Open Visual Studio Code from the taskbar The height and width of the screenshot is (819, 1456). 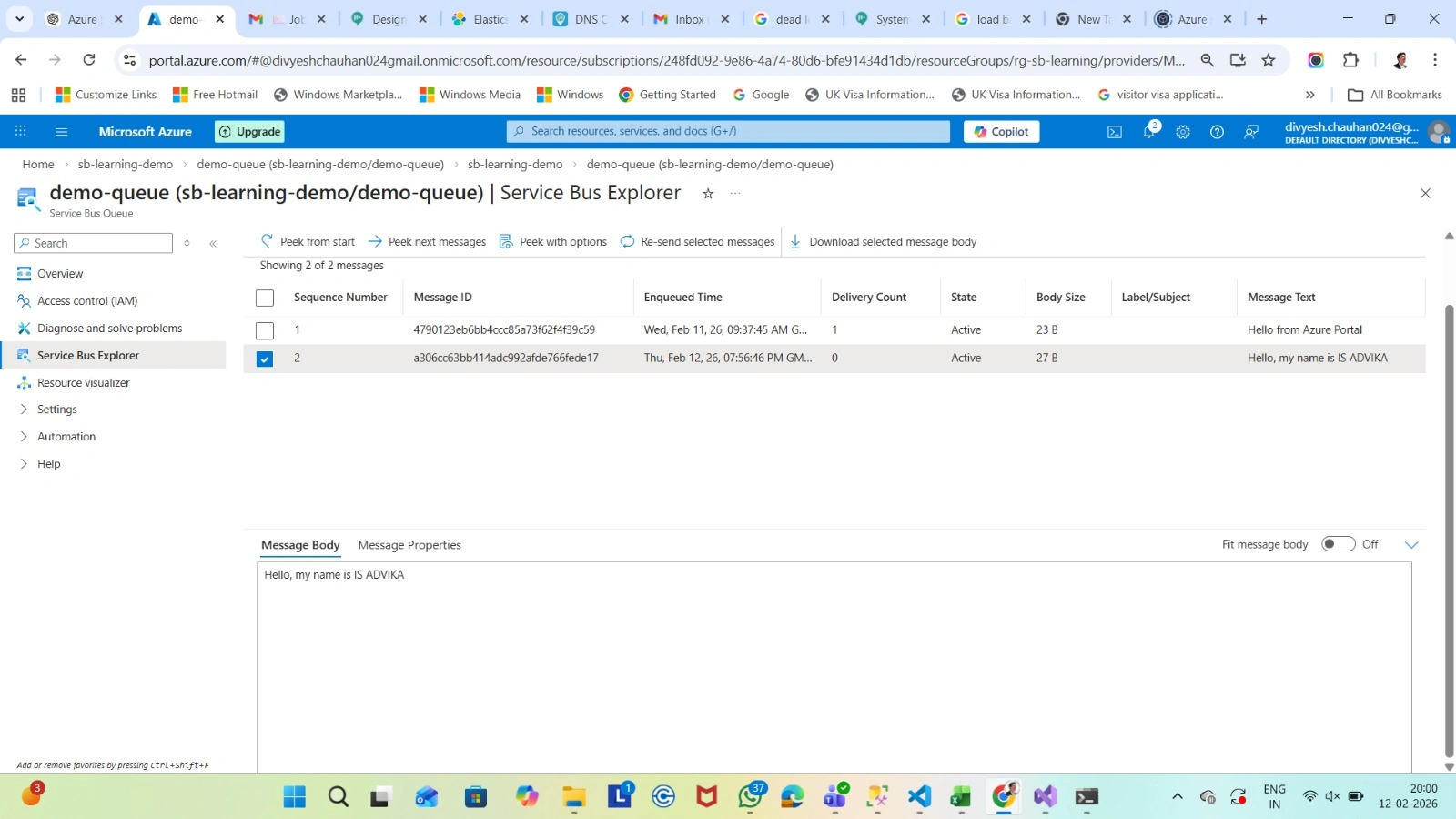tap(920, 797)
